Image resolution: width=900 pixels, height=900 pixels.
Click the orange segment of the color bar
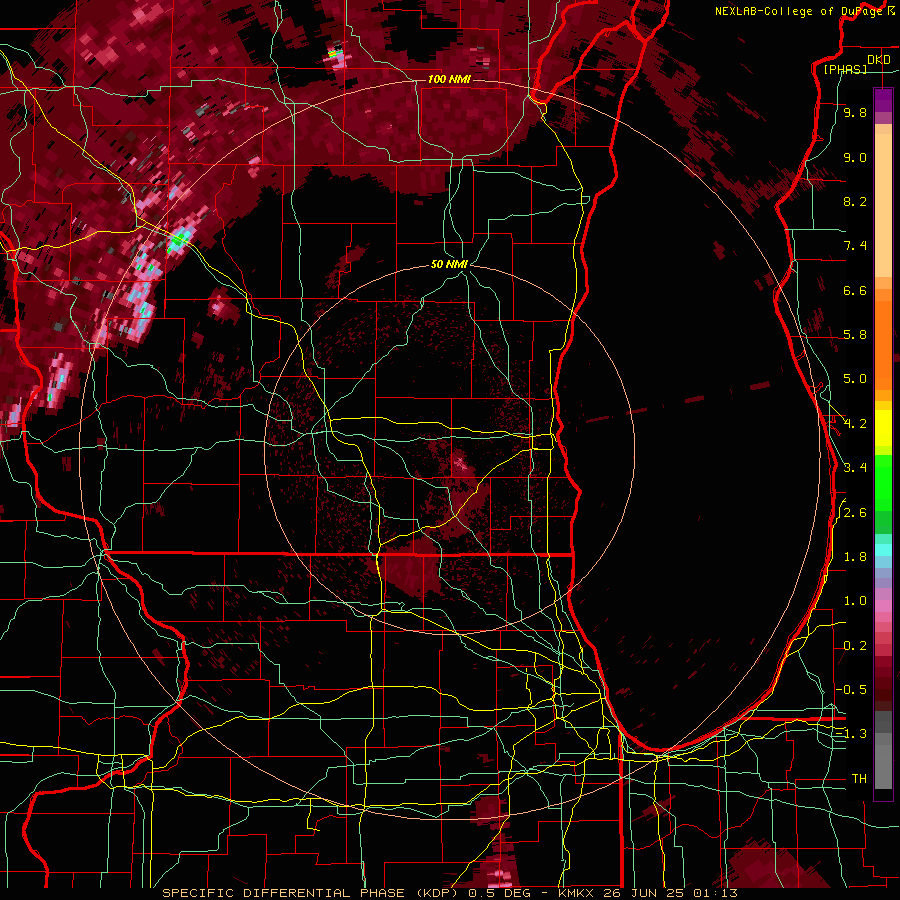[883, 339]
